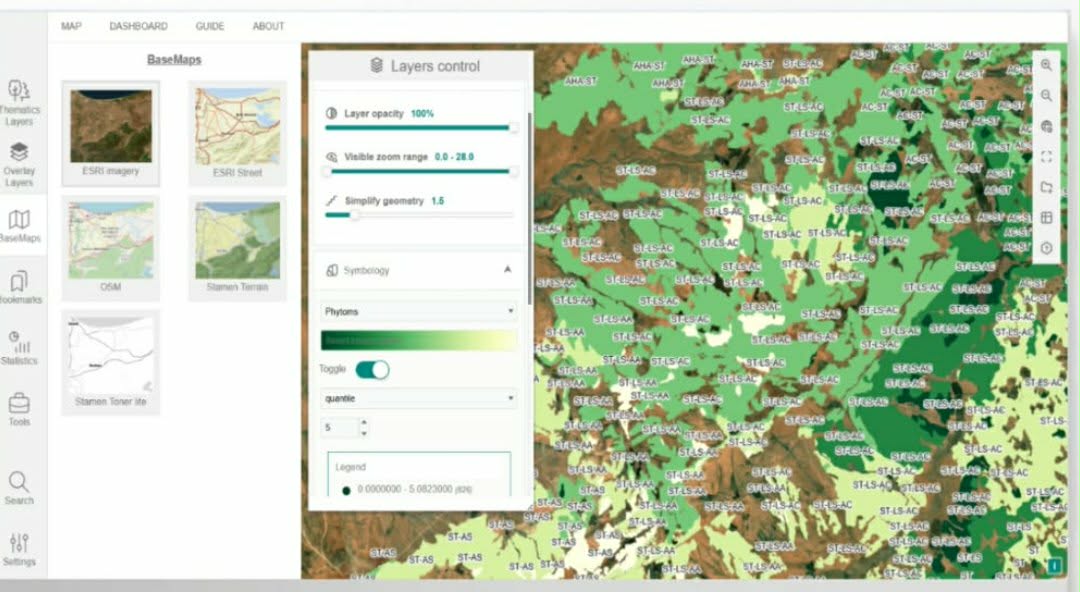Open the Tools sidebar panel

(x=19, y=409)
